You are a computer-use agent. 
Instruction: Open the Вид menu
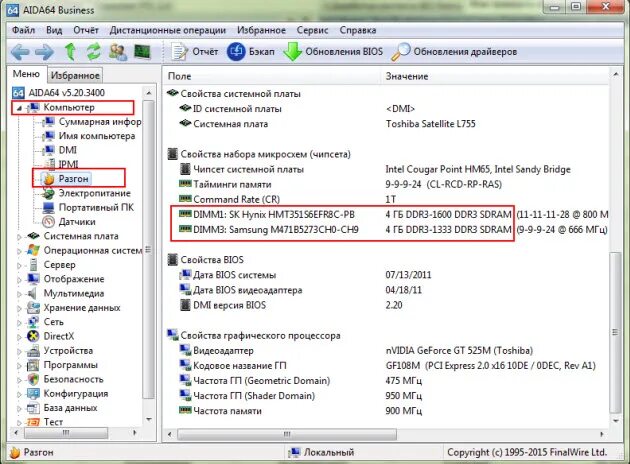click(x=54, y=30)
